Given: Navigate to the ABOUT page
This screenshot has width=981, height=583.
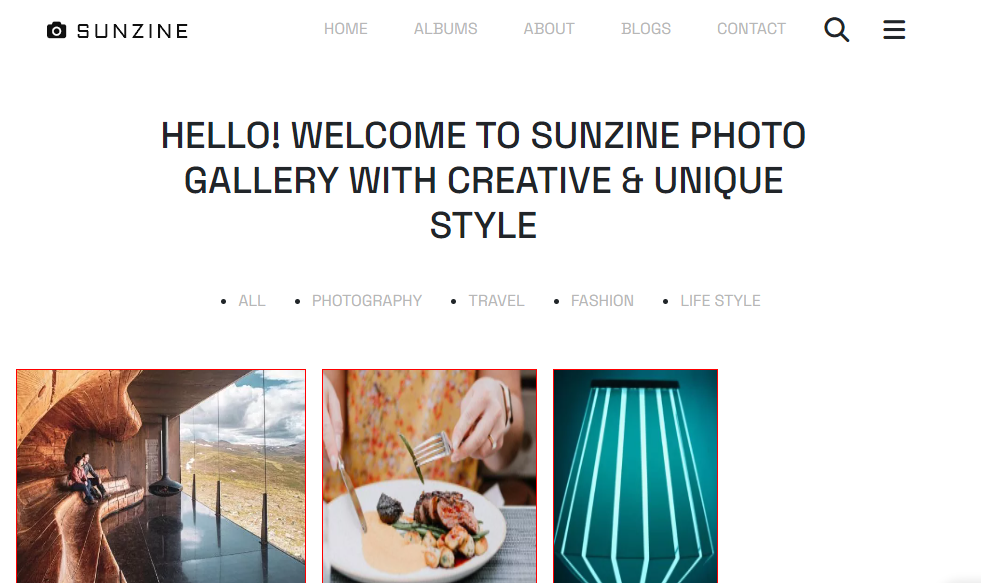Looking at the screenshot, I should (x=549, y=29).
